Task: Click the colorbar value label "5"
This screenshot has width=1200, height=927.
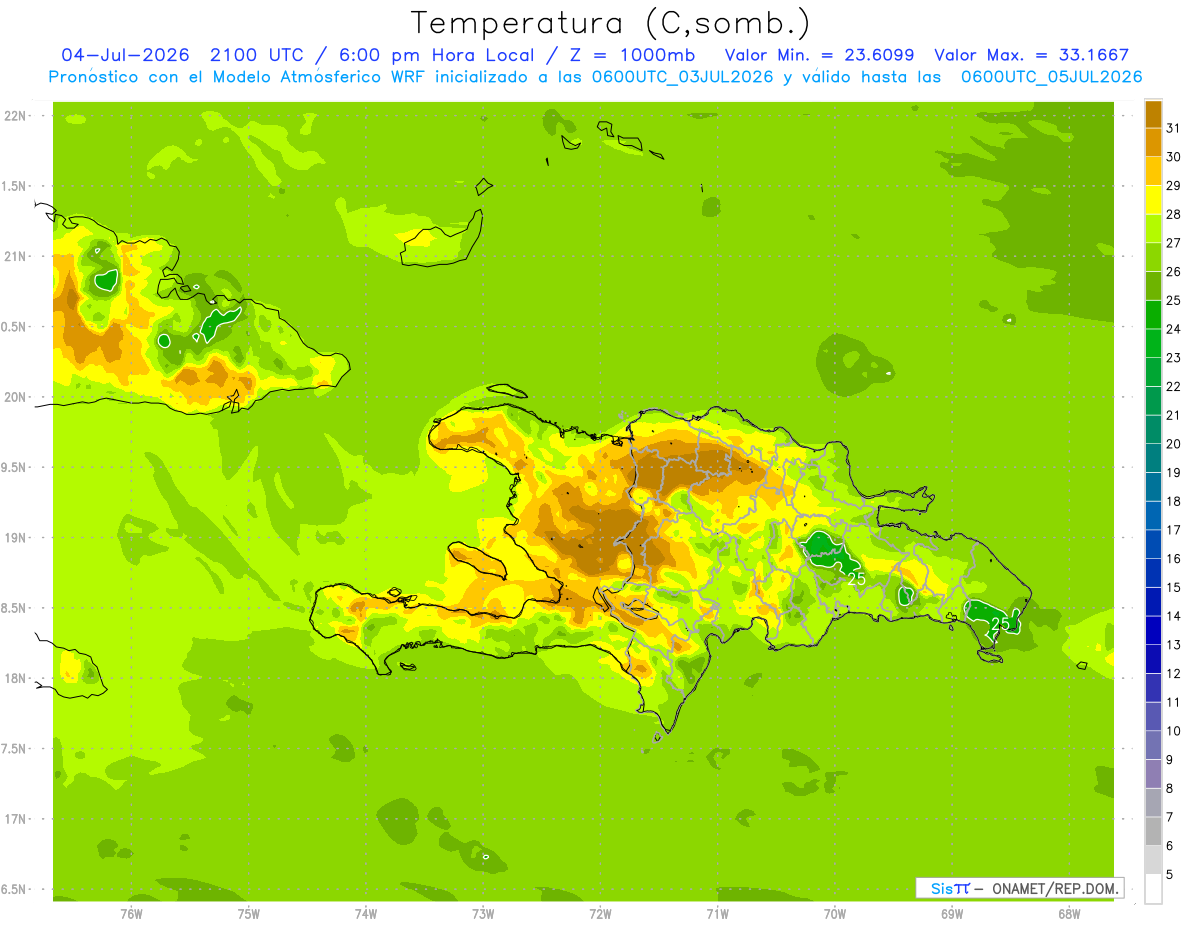Action: click(x=1170, y=875)
